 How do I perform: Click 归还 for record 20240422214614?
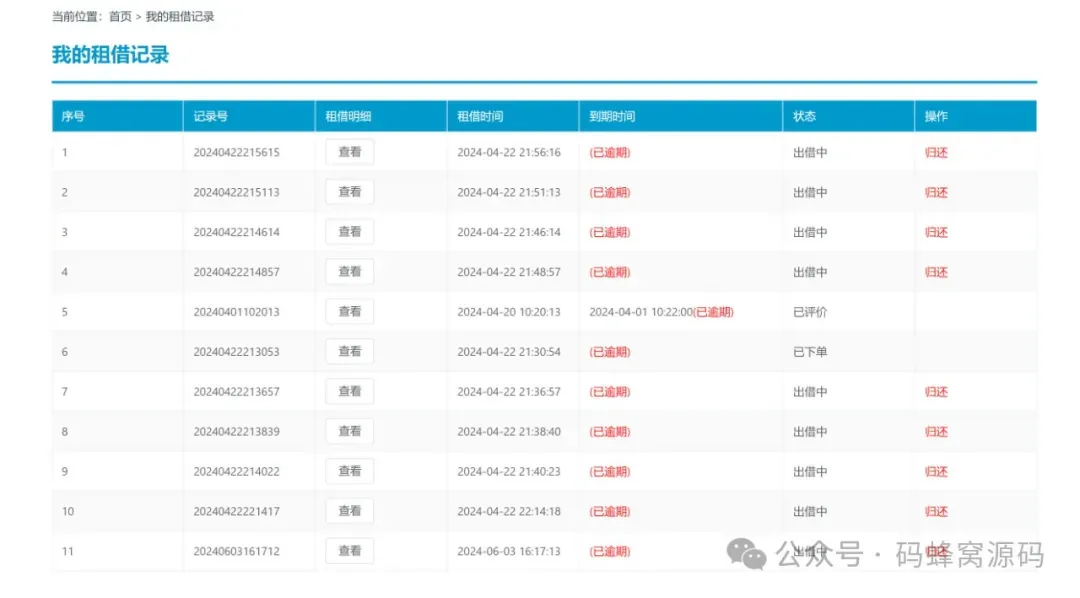[936, 233]
